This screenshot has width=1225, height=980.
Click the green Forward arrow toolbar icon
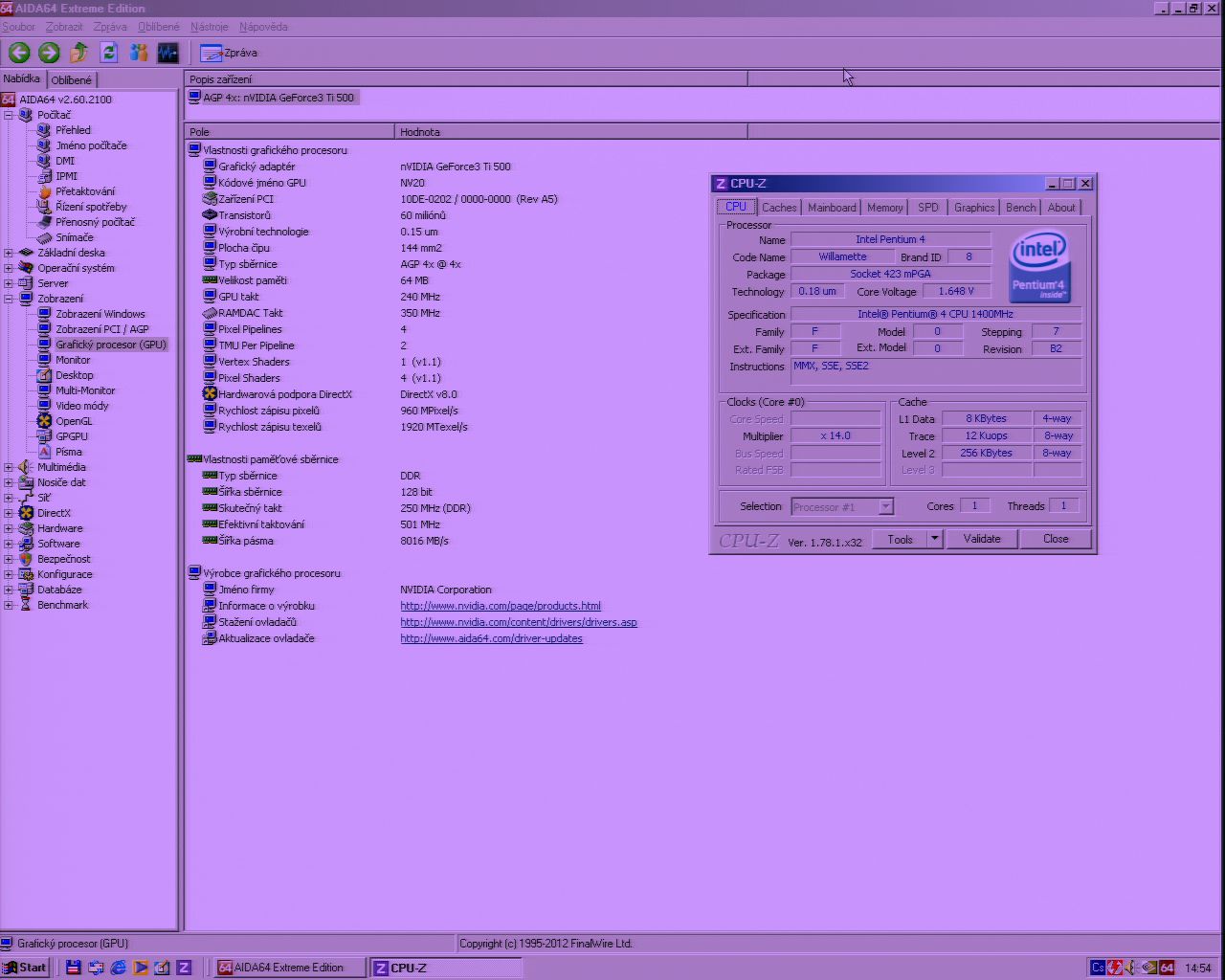click(x=49, y=53)
